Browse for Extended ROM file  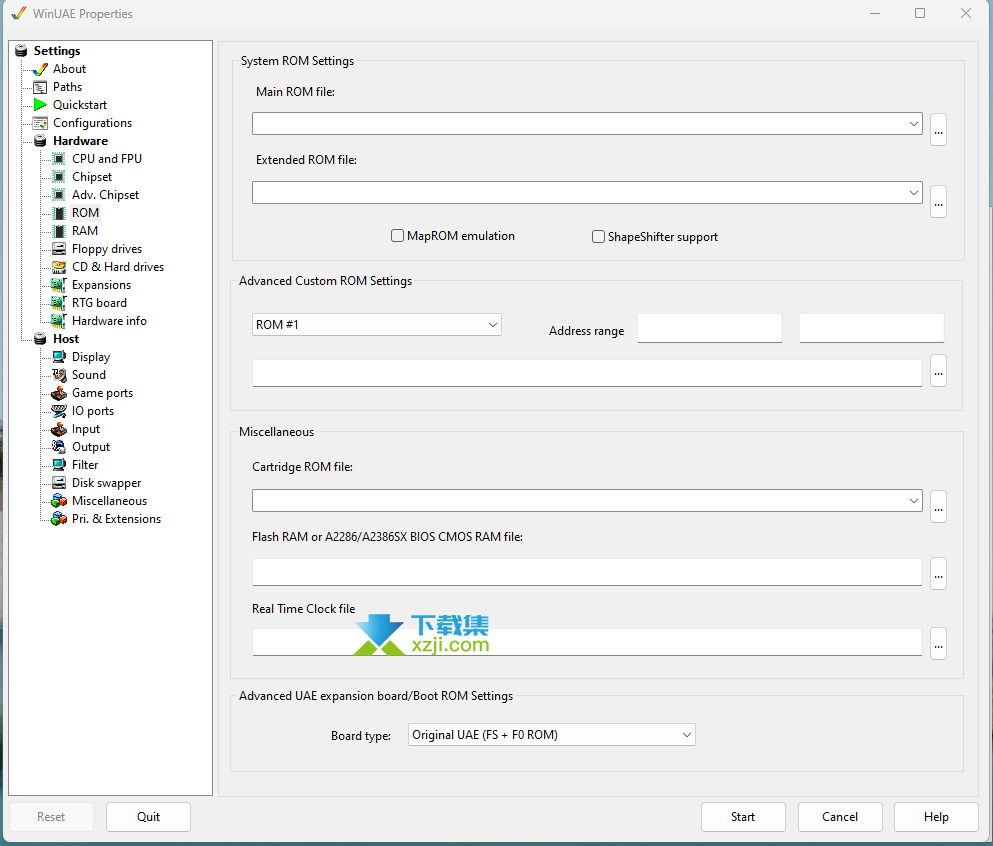pos(938,201)
